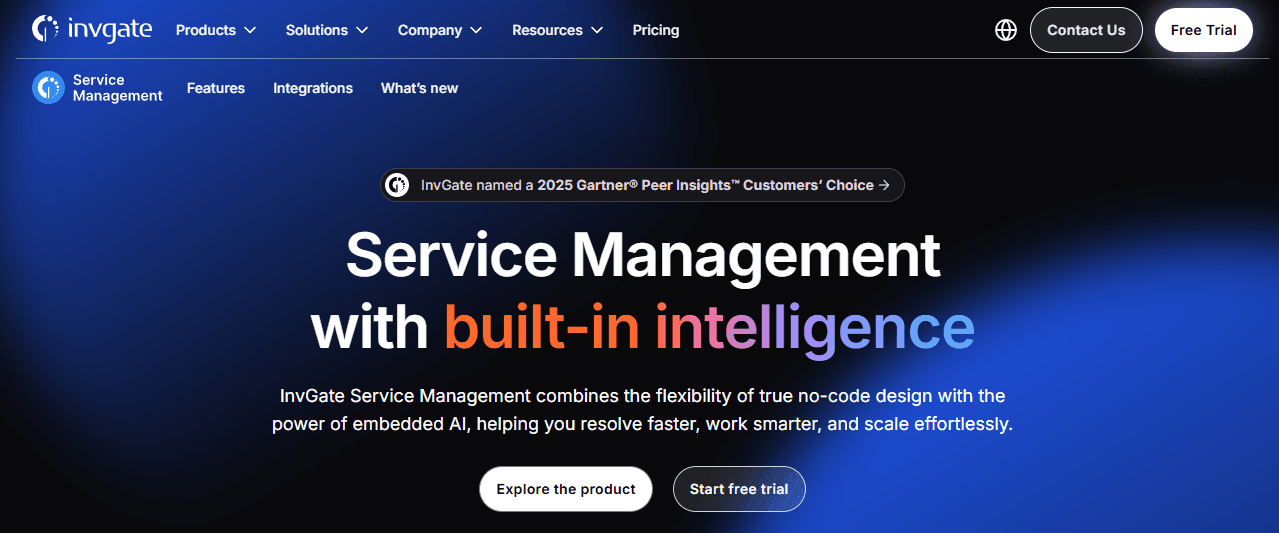Screen dimensions: 1279x533
Task: Click the Contact Us button
Action: click(1086, 30)
